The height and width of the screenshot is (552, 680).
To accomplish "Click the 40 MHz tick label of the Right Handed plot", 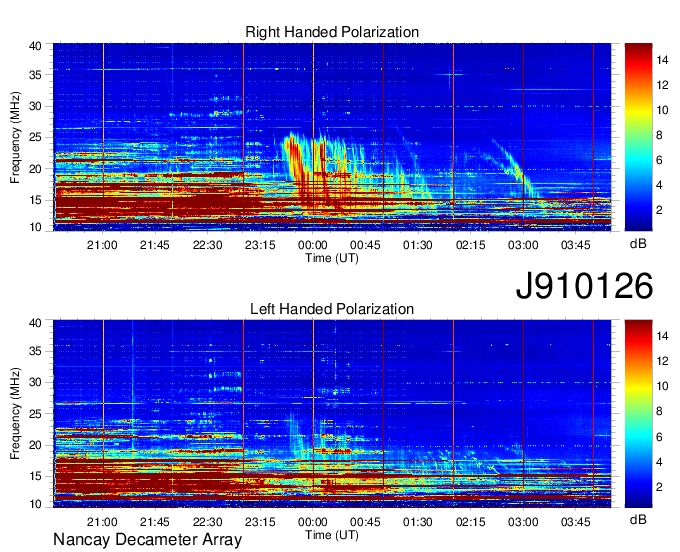I will tap(35, 46).
